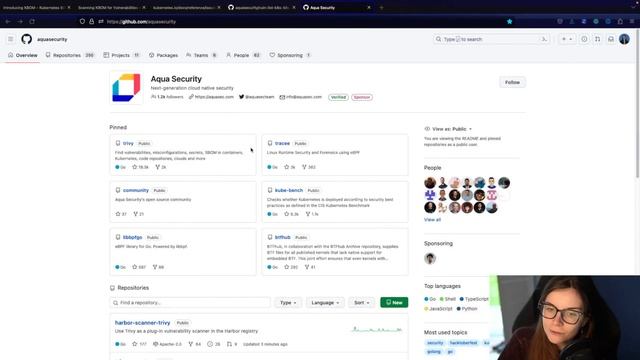Click the browser forward arrow
640x360 pixels.
click(20, 21)
